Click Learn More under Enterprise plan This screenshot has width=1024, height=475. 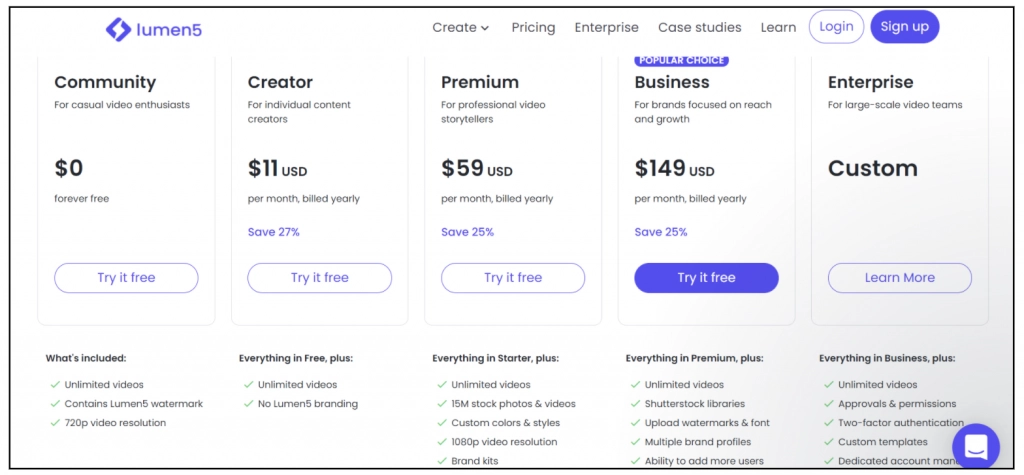point(899,278)
